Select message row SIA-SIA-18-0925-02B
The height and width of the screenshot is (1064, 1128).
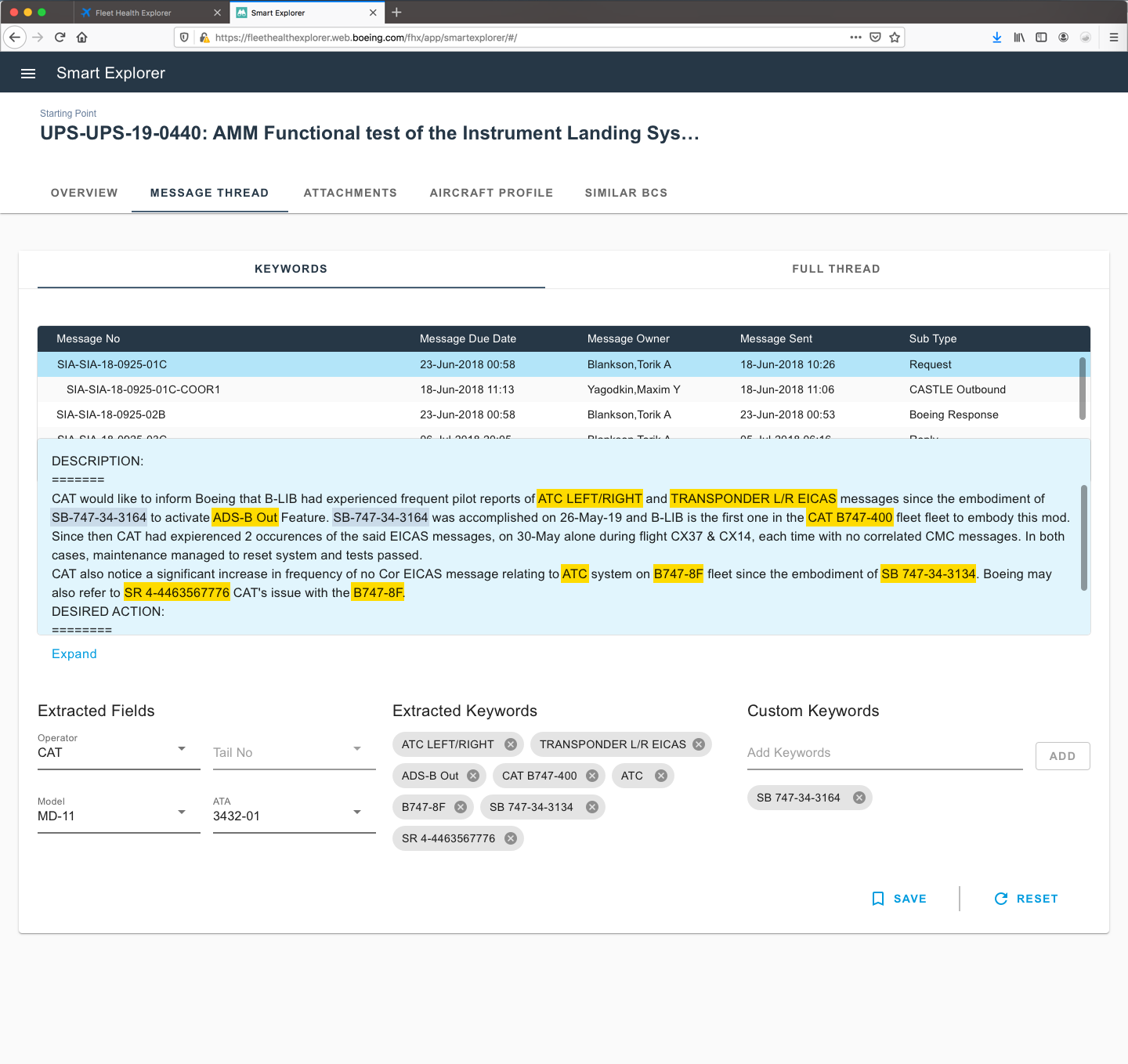point(111,414)
